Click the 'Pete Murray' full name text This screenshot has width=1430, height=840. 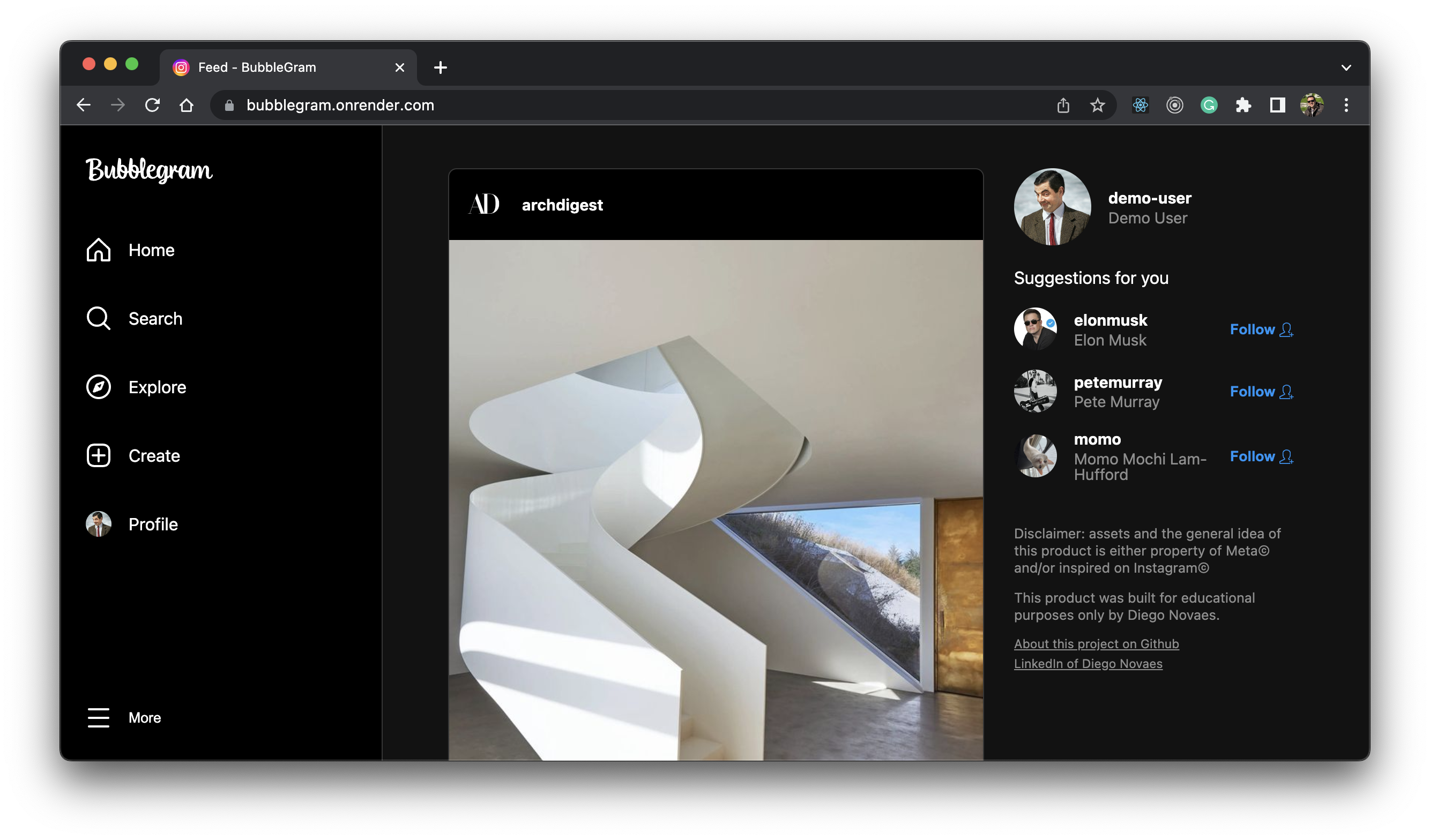(1116, 402)
